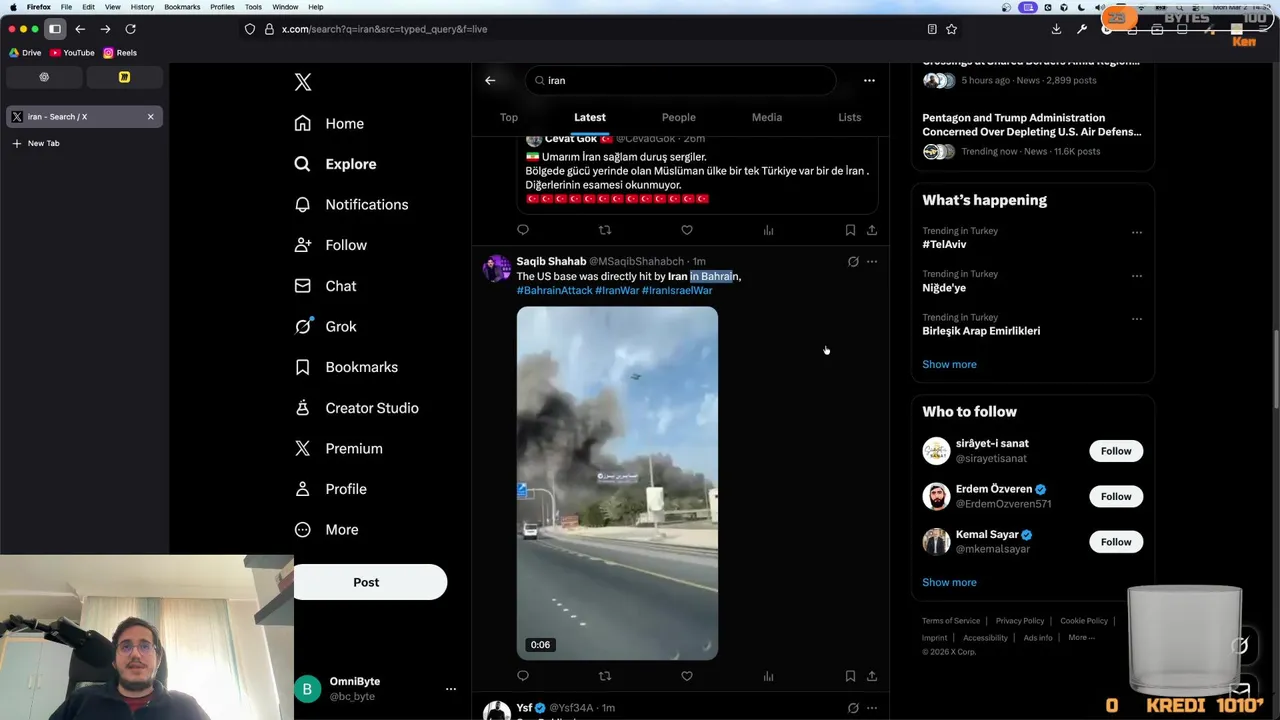This screenshot has width=1280, height=720.
Task: Open the #BahrainAttack hashtag
Action: click(554, 290)
